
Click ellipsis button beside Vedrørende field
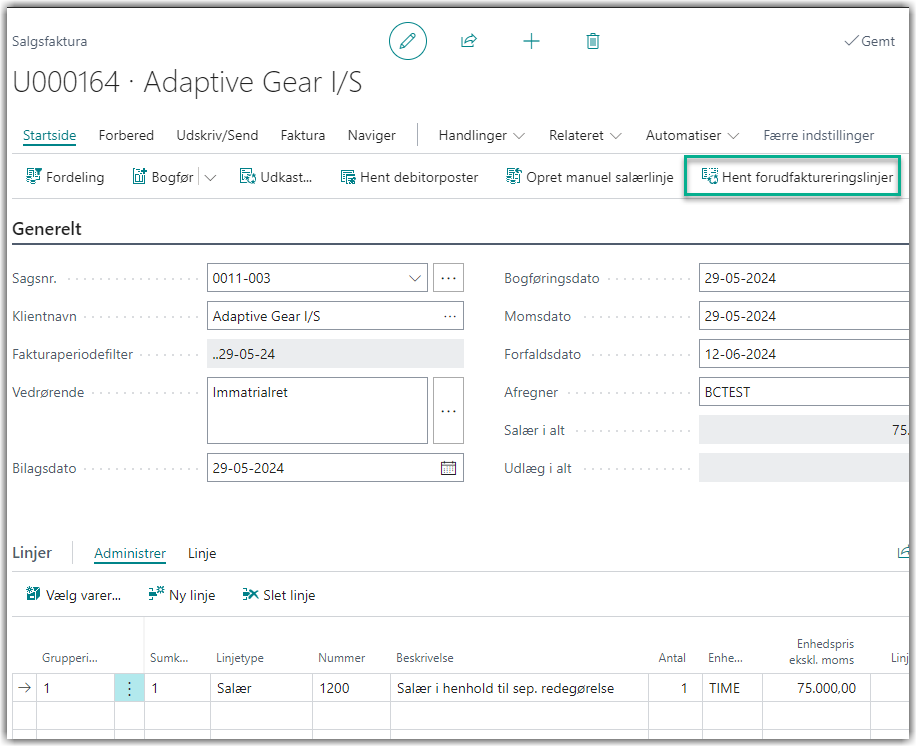[449, 411]
